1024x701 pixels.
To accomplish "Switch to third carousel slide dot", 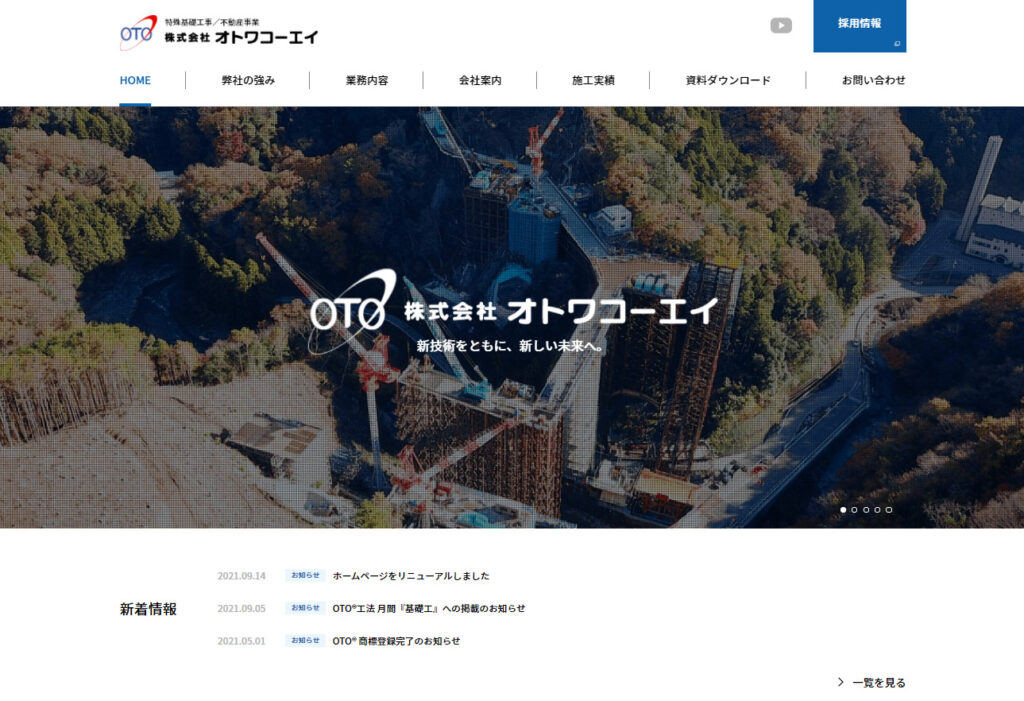I will coord(866,510).
